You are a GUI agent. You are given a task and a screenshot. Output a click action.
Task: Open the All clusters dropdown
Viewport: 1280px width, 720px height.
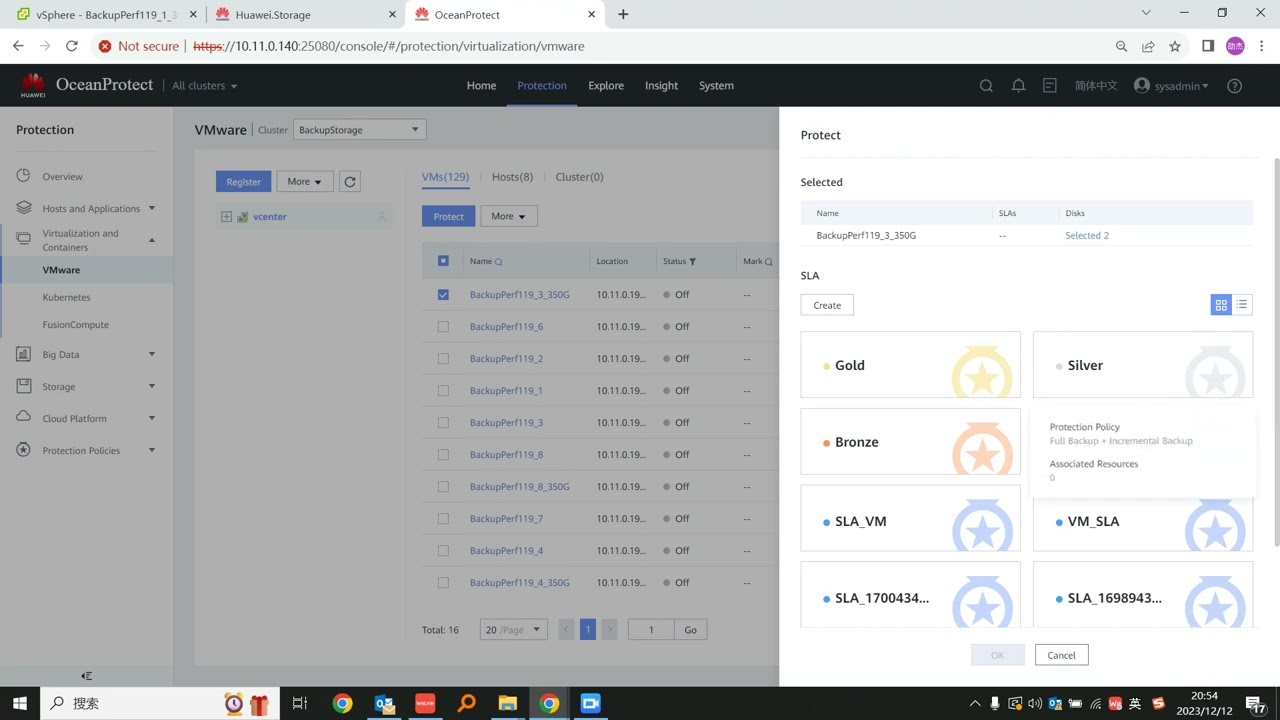[204, 86]
